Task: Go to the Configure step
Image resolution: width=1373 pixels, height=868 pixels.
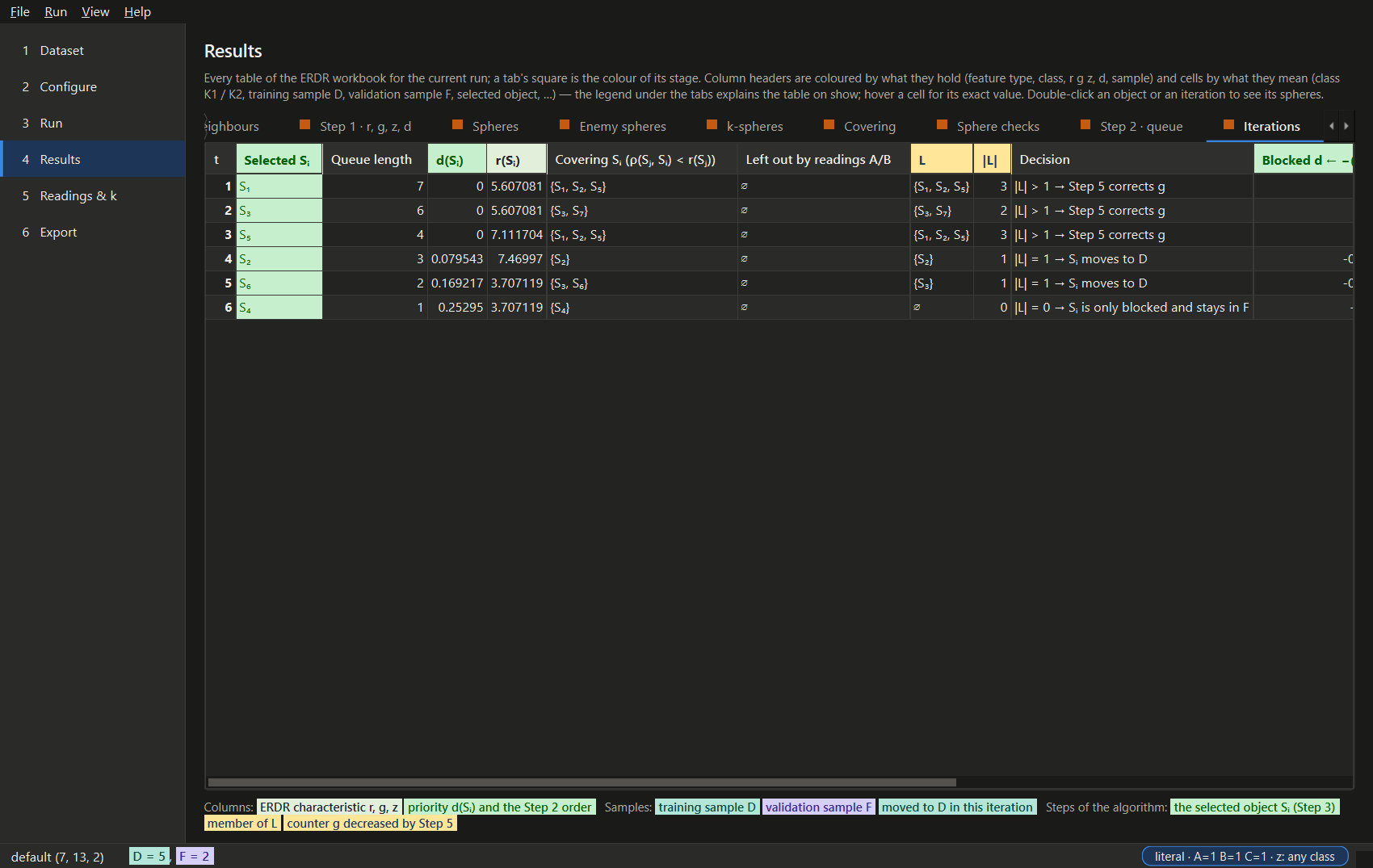Action: [x=93, y=86]
